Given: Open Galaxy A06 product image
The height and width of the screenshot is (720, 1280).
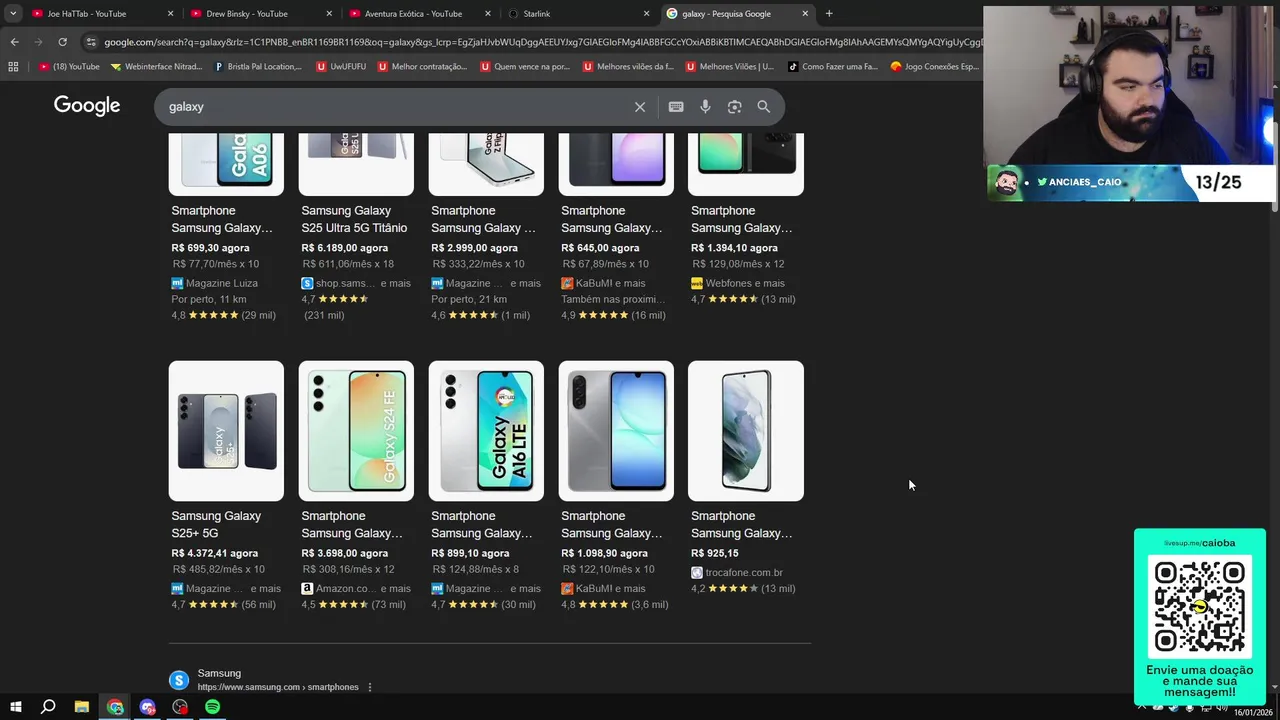Looking at the screenshot, I should (226, 164).
